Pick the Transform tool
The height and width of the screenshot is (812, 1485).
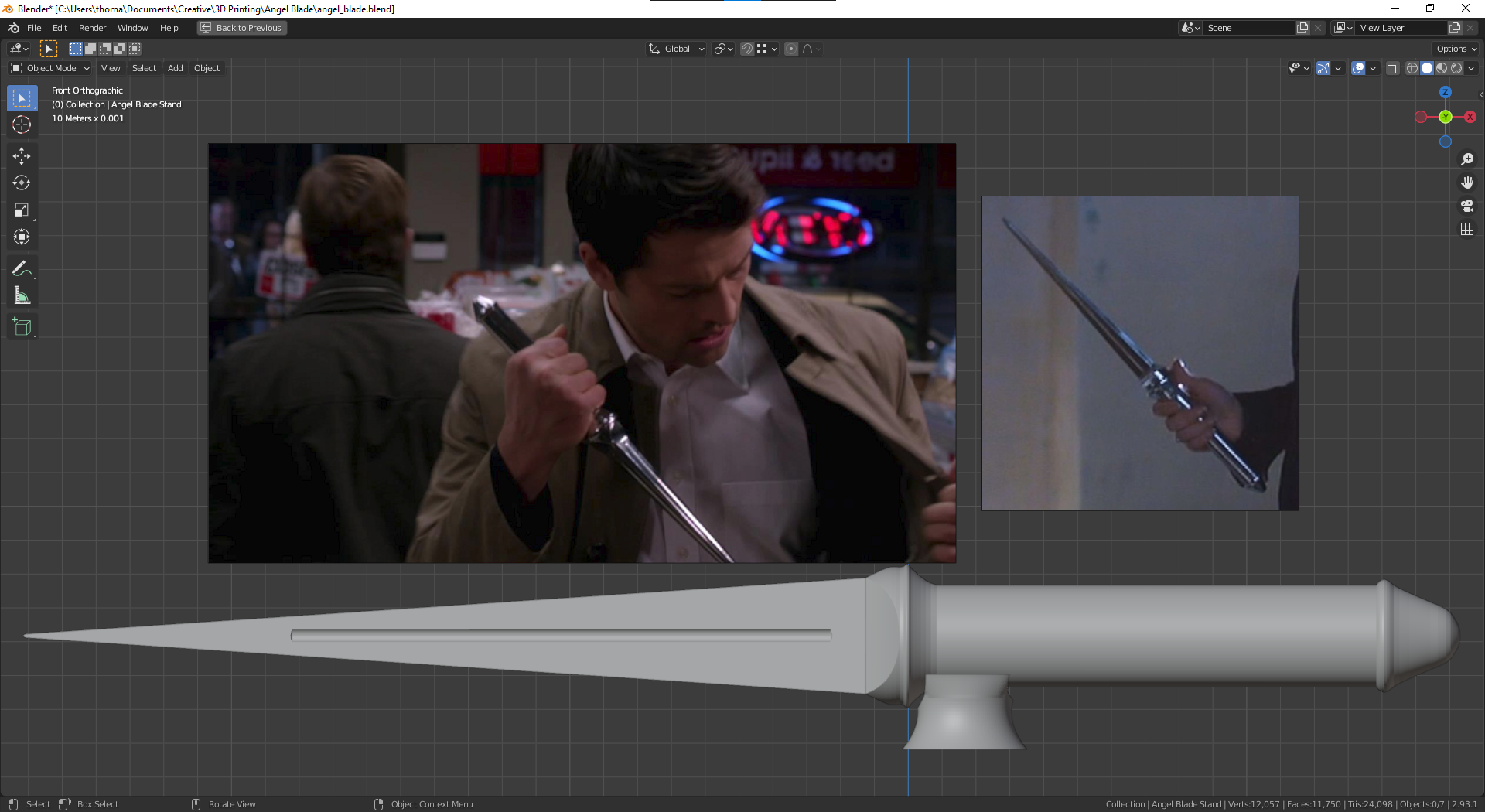click(x=22, y=237)
